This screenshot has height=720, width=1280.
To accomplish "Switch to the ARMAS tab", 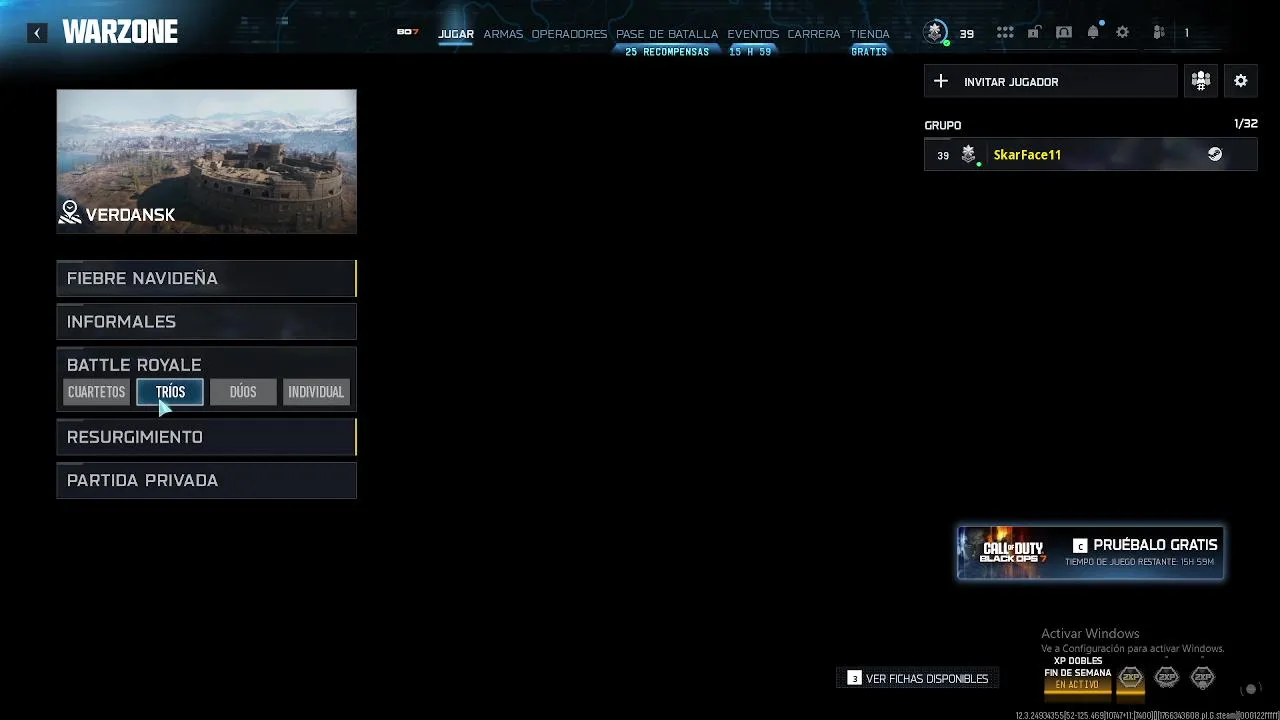I will click(503, 34).
